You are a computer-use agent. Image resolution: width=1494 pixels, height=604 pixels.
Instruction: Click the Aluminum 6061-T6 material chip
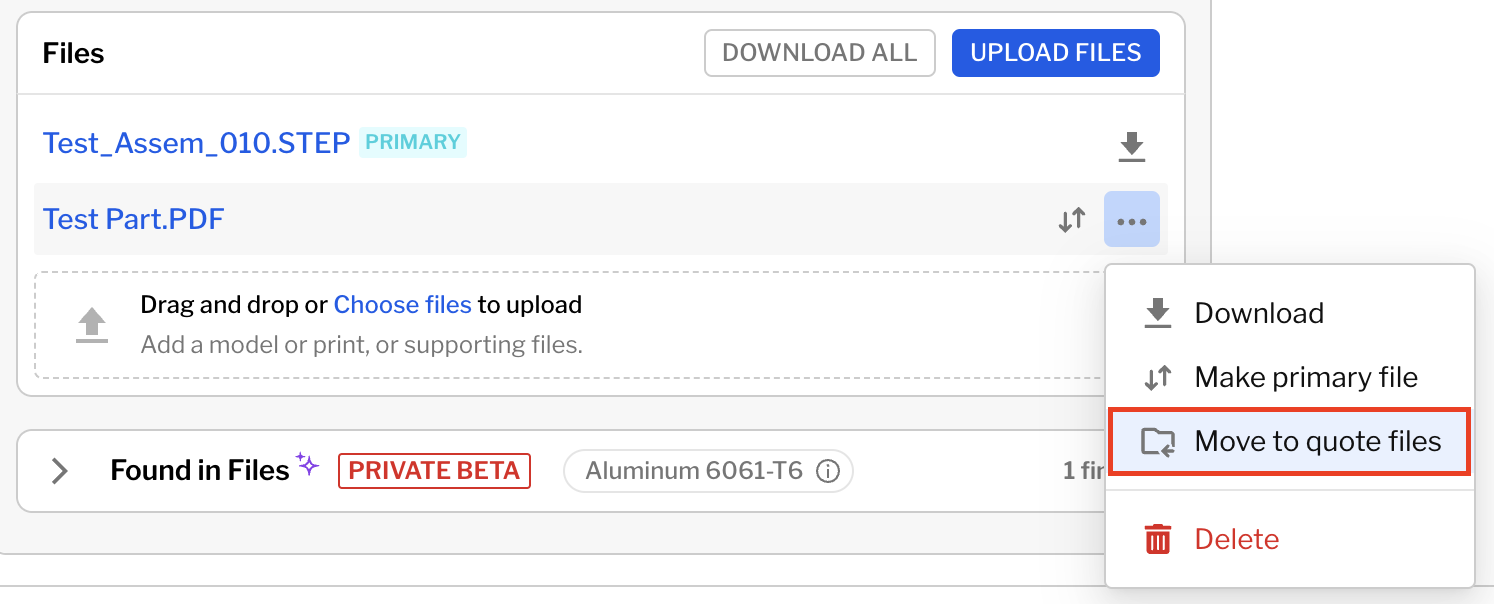(694, 471)
